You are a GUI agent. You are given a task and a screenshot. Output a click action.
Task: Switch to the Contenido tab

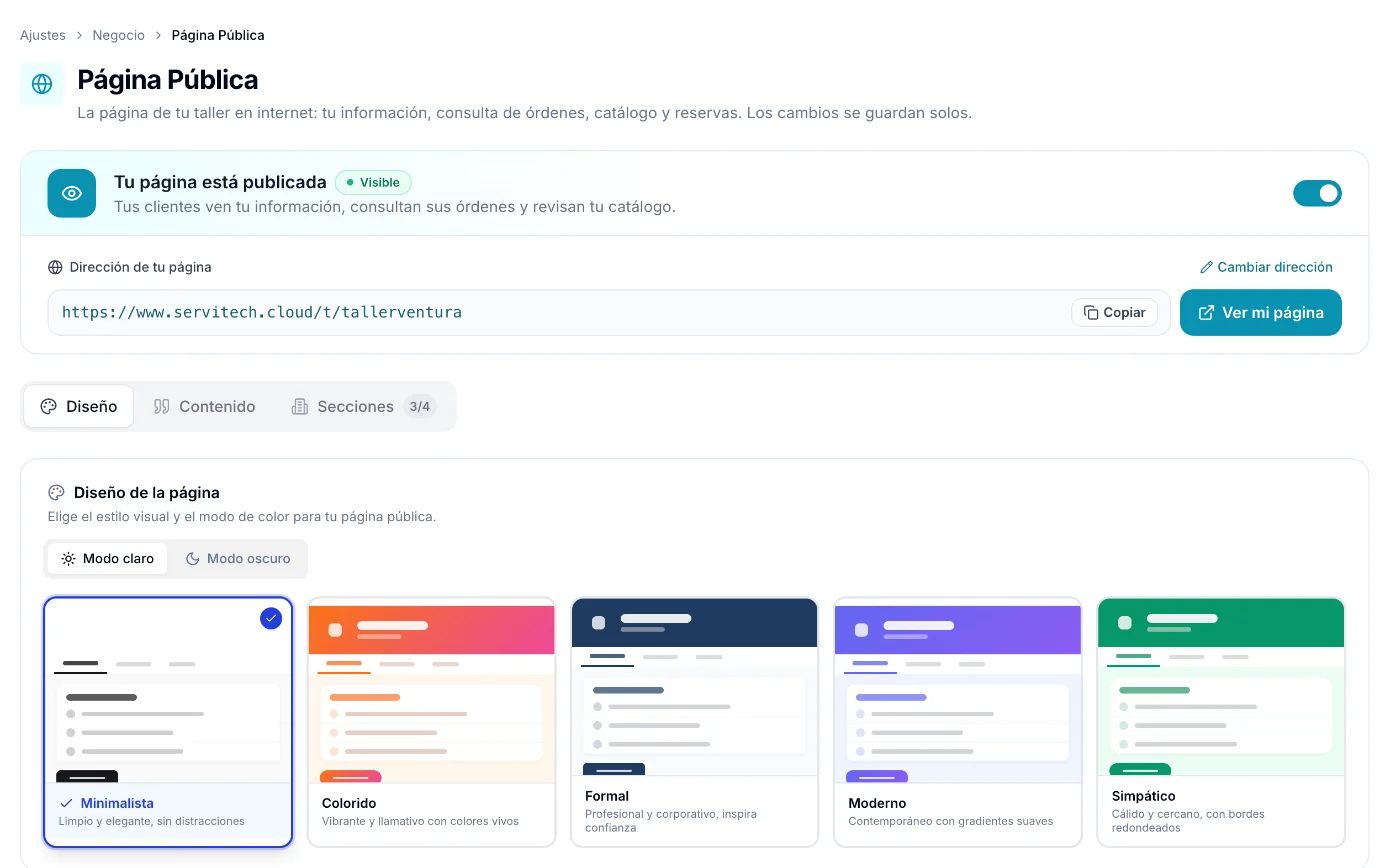click(205, 406)
